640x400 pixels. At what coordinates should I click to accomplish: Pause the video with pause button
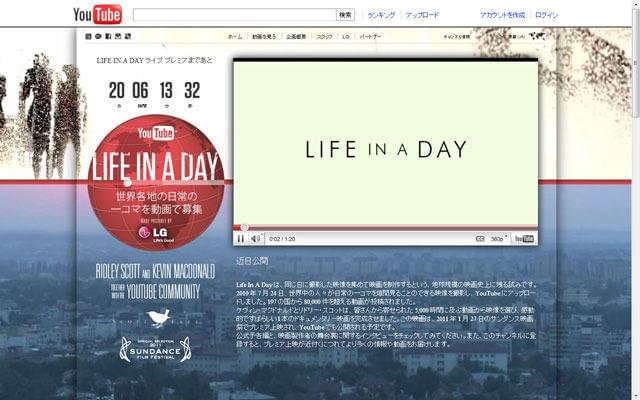[241, 239]
